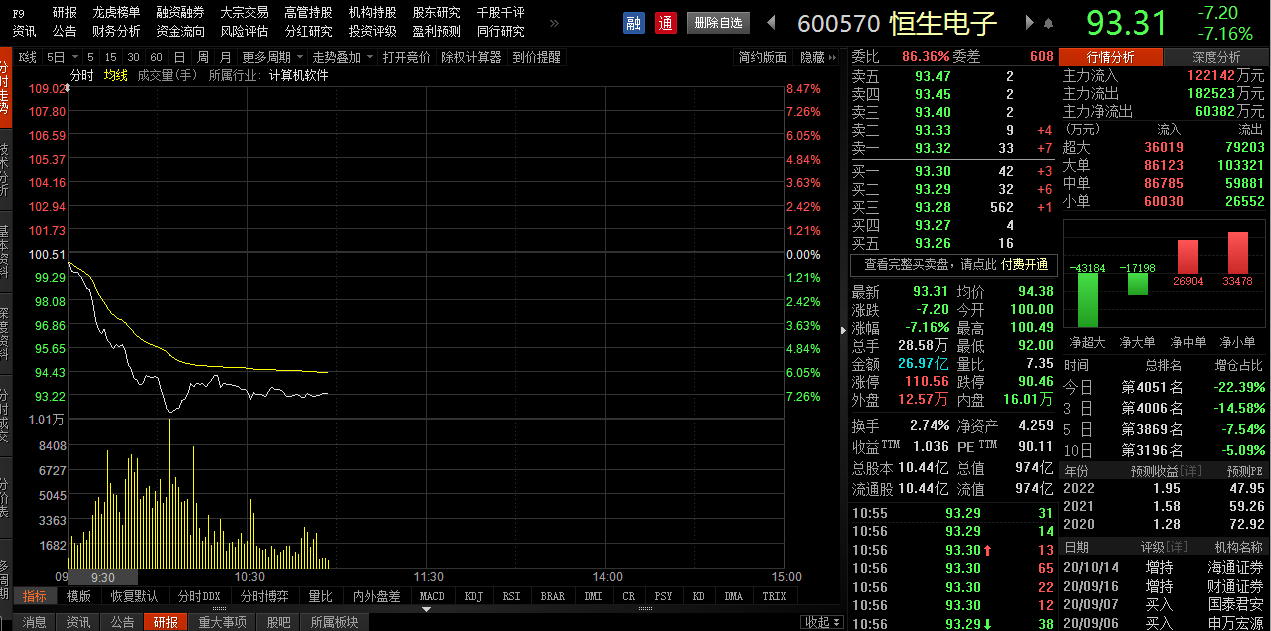Select the 指标 indicator tab
The width and height of the screenshot is (1271, 631).
point(35,596)
